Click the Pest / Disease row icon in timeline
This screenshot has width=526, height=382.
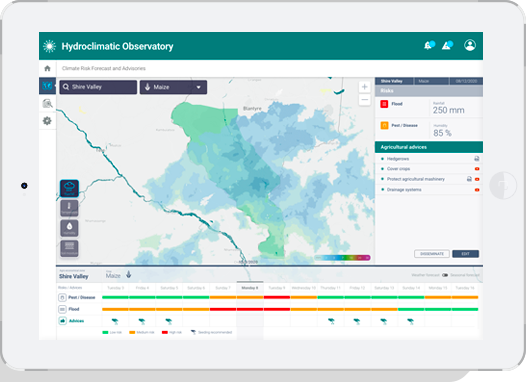coord(62,297)
